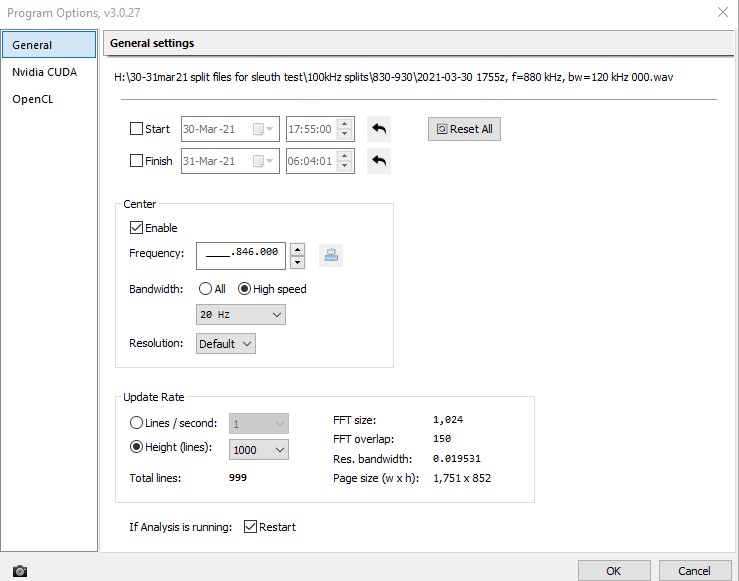Click the undo arrow beside Start time

click(x=379, y=129)
